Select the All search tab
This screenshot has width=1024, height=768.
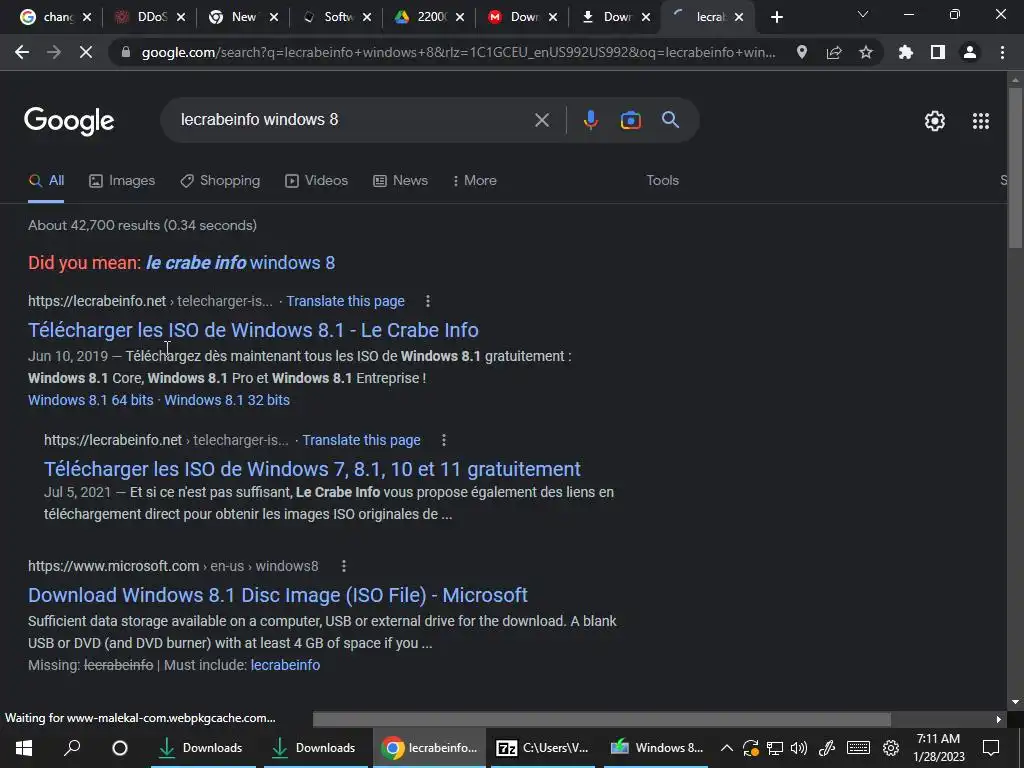46,180
